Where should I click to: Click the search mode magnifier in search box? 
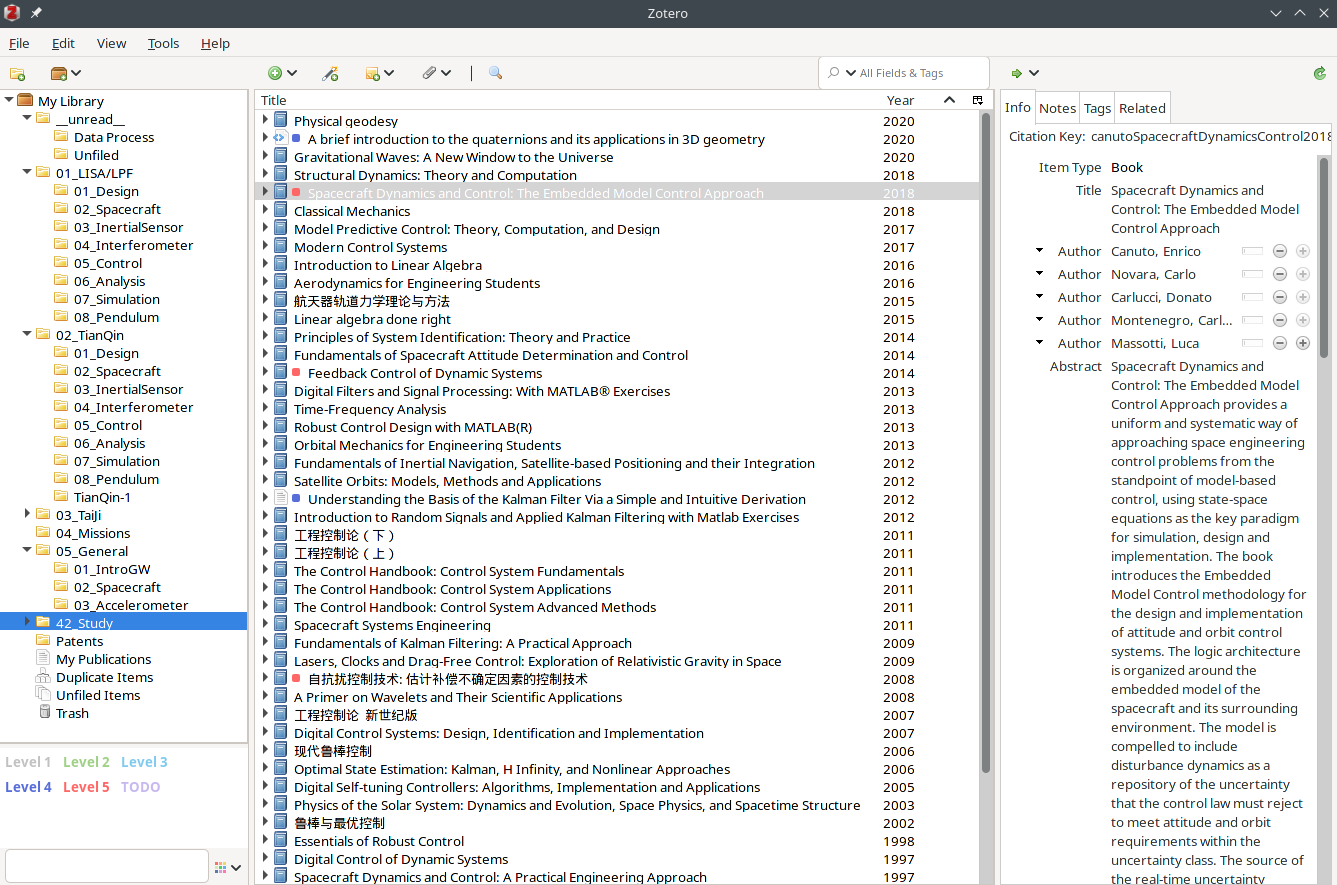[x=841, y=73]
